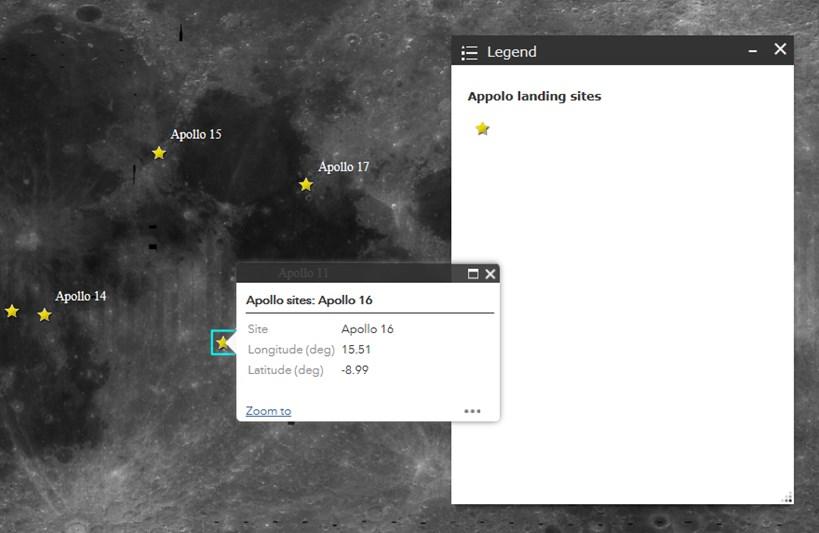
Task: Click the star symbol in Legend
Action: pyautogui.click(x=482, y=129)
